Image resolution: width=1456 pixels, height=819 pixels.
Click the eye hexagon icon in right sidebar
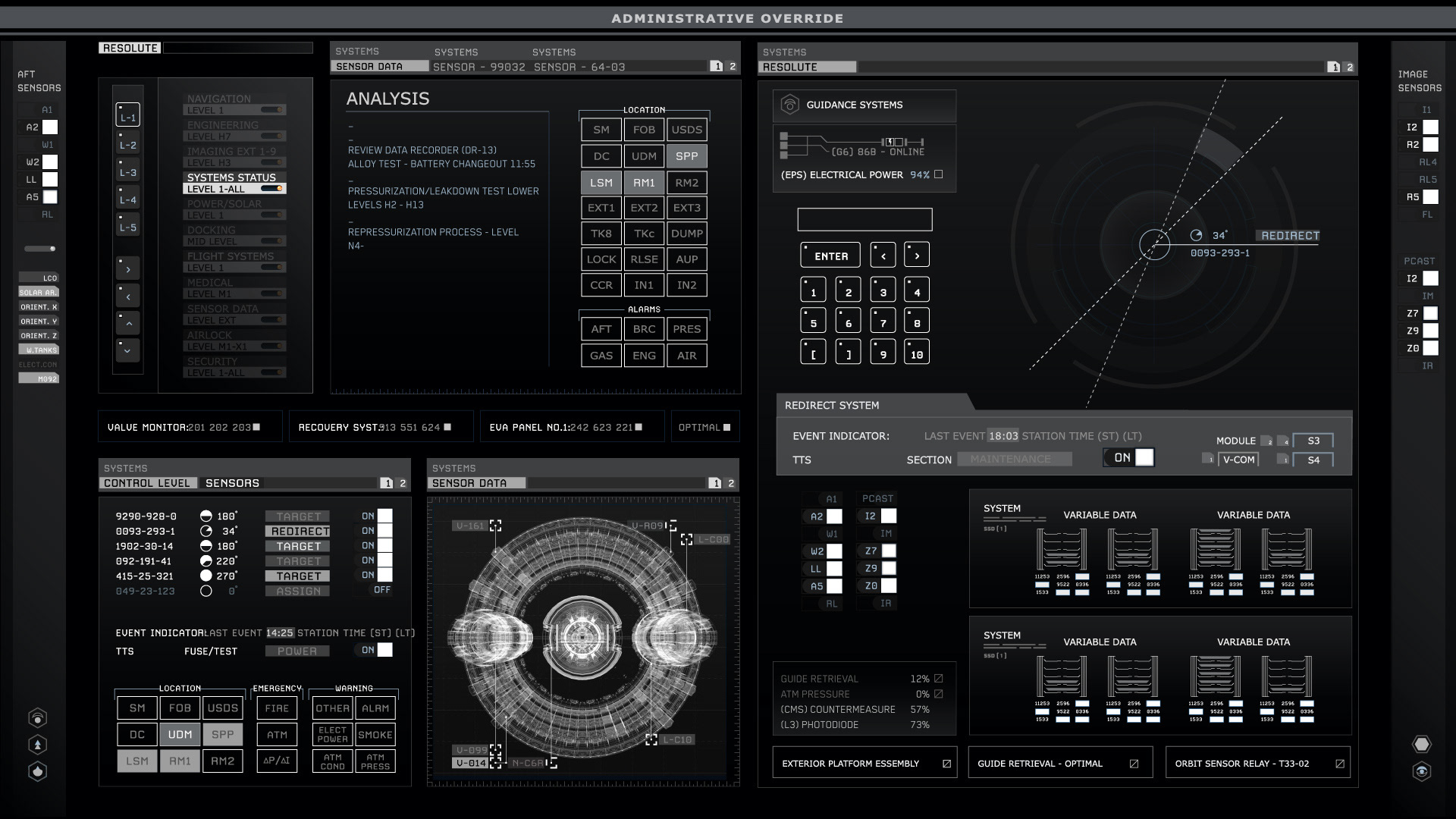point(1422,771)
